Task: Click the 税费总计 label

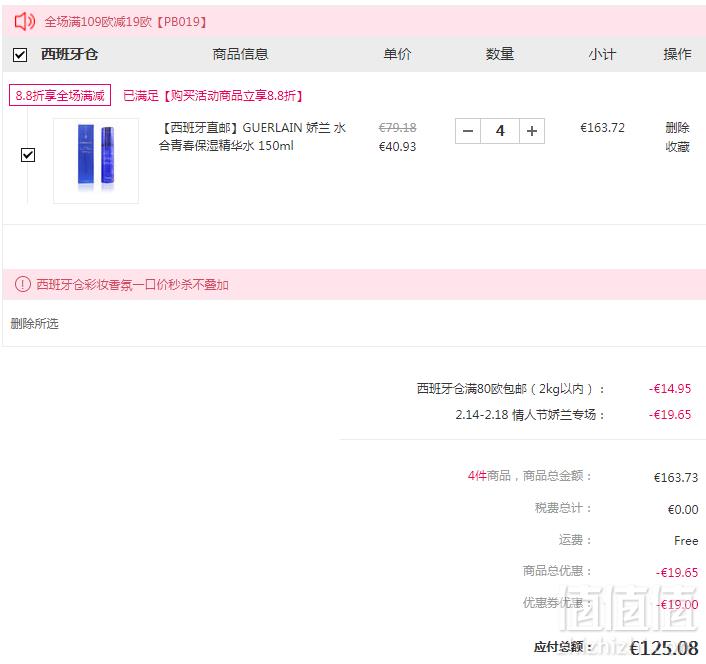Action: pyautogui.click(x=563, y=508)
